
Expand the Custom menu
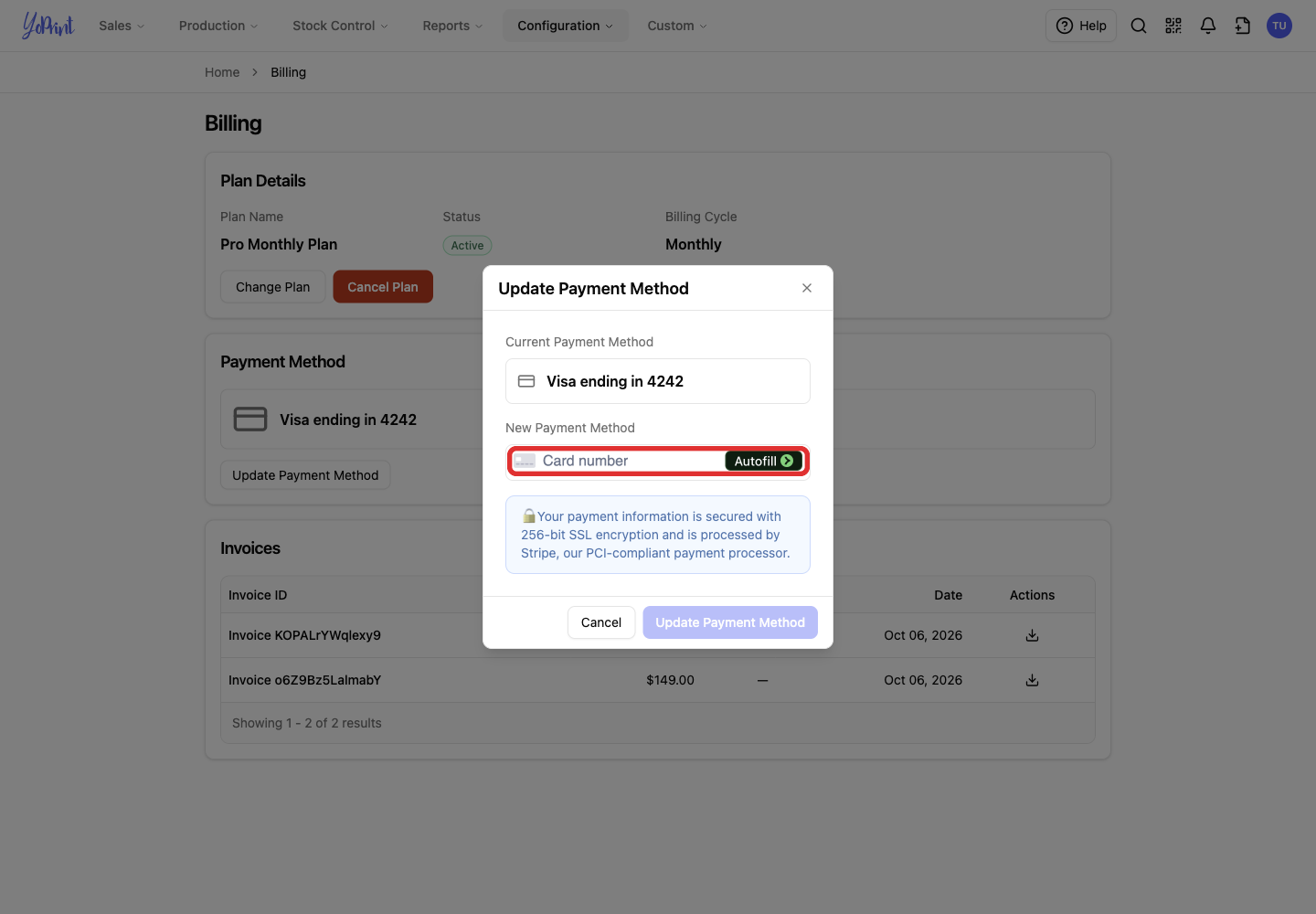coord(677,26)
